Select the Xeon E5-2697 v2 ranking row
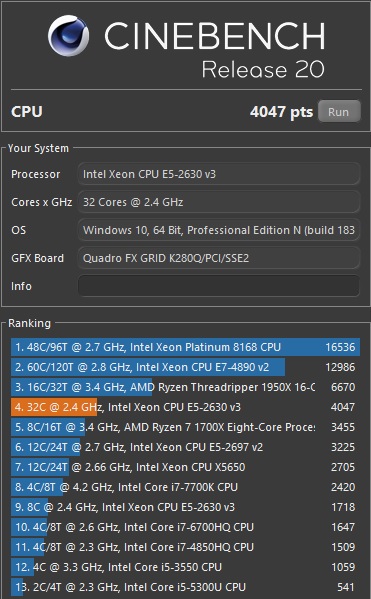The width and height of the screenshot is (371, 599). [185, 447]
